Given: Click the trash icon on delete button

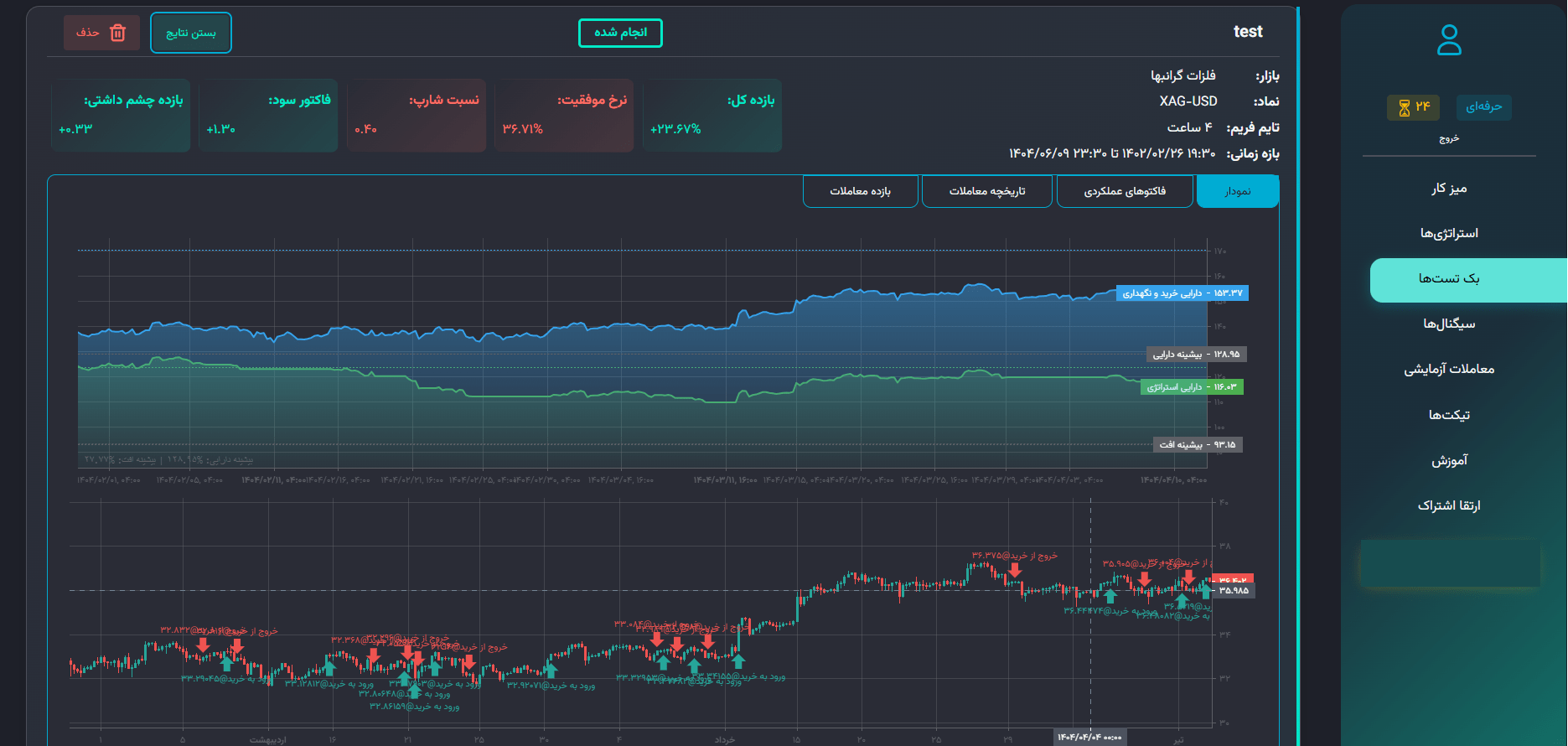Looking at the screenshot, I should (118, 33).
